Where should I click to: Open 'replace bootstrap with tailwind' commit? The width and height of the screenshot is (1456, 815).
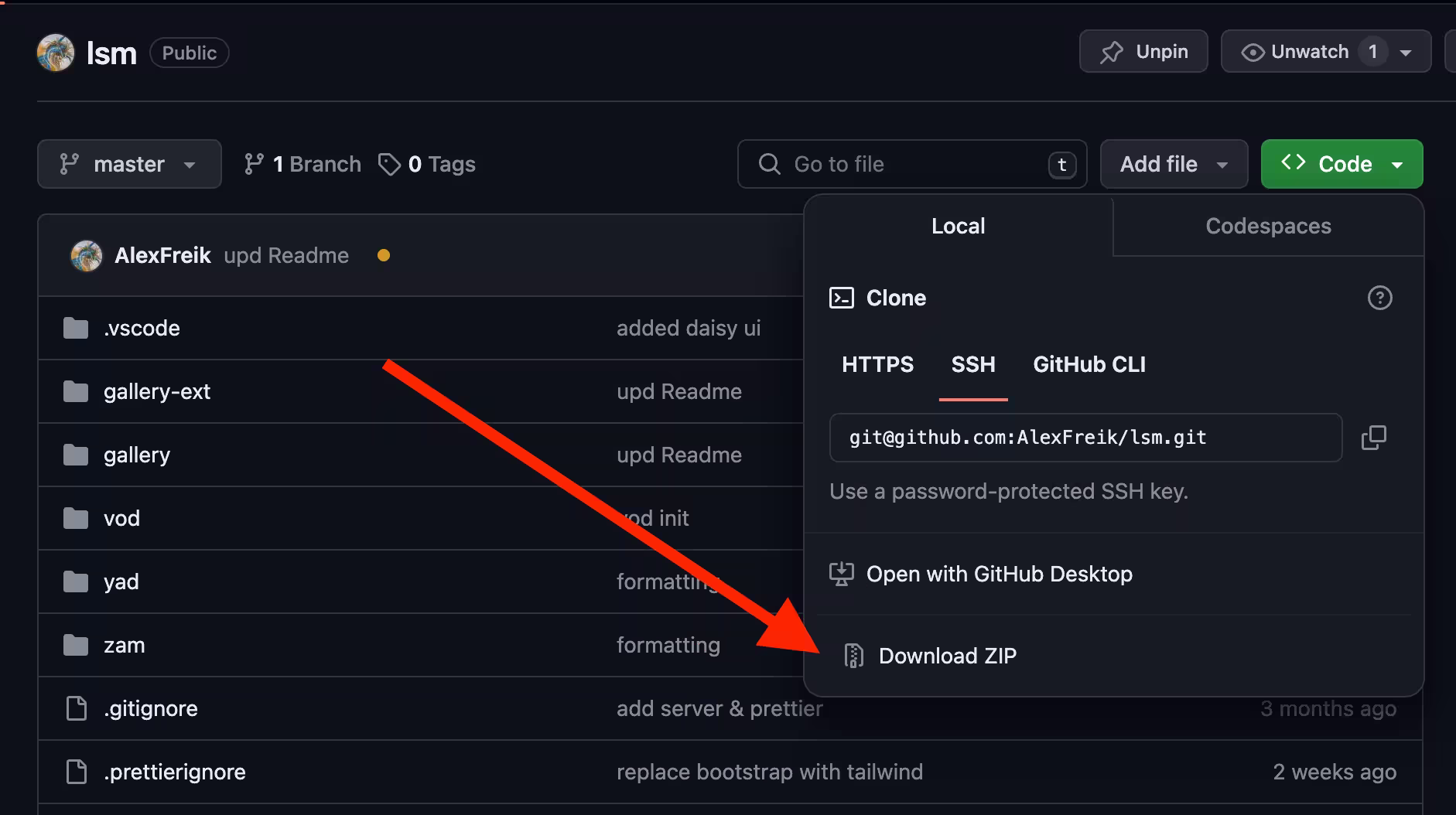[770, 772]
